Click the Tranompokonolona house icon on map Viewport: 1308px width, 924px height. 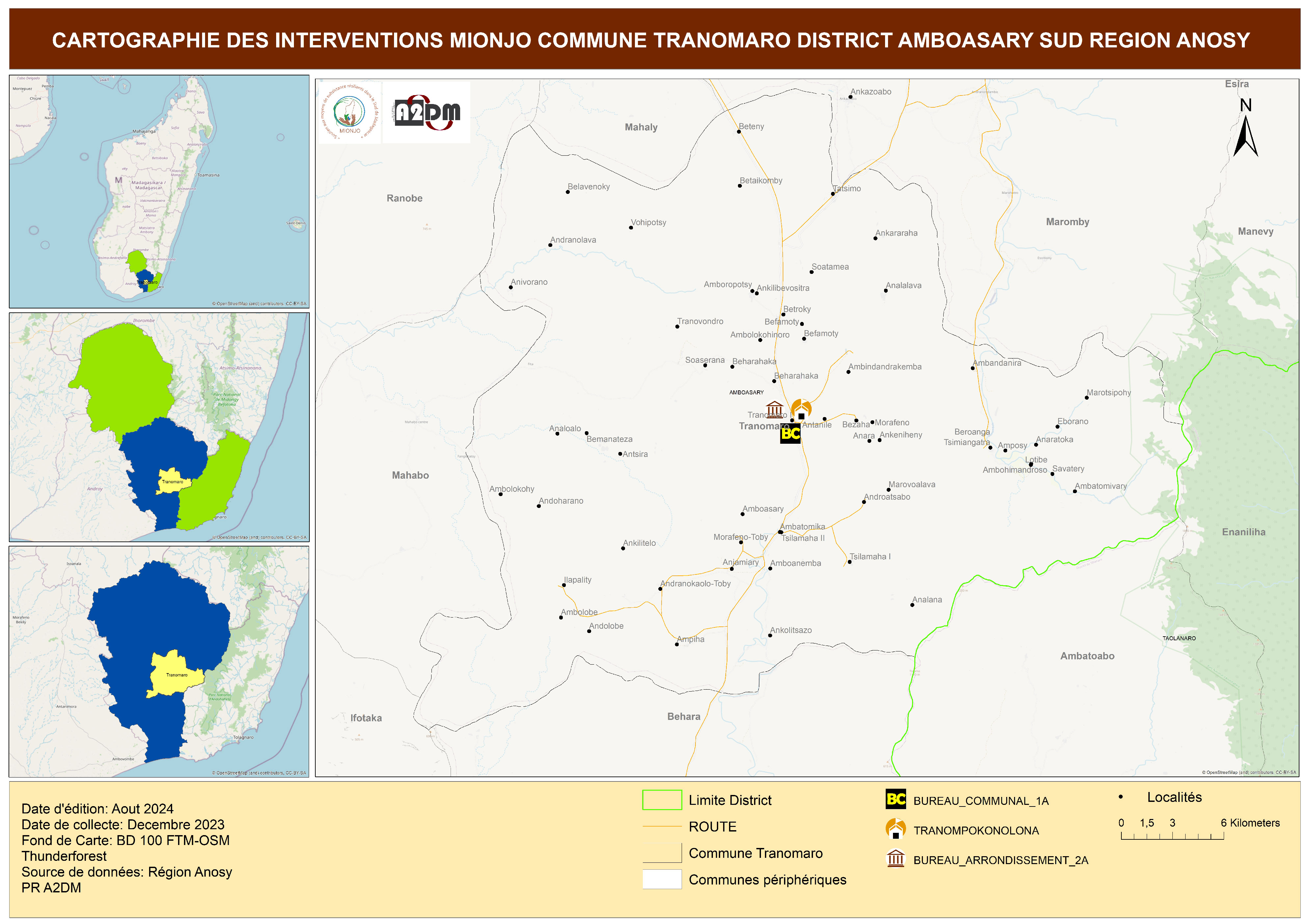click(801, 409)
